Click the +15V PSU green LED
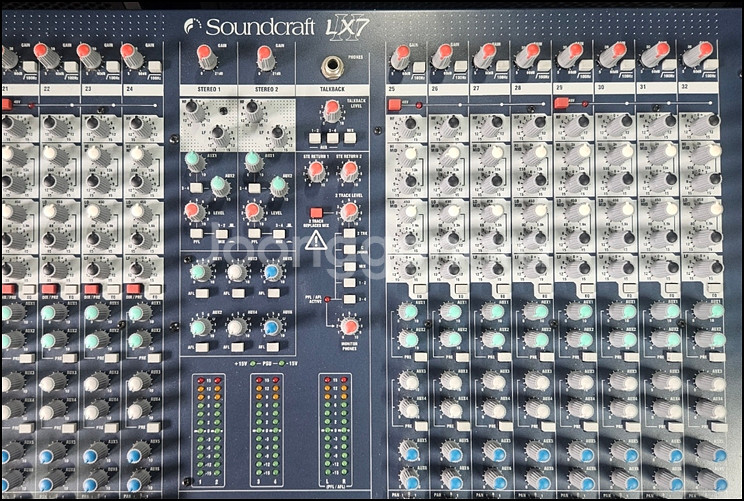The height and width of the screenshot is (501, 744). coord(253,363)
